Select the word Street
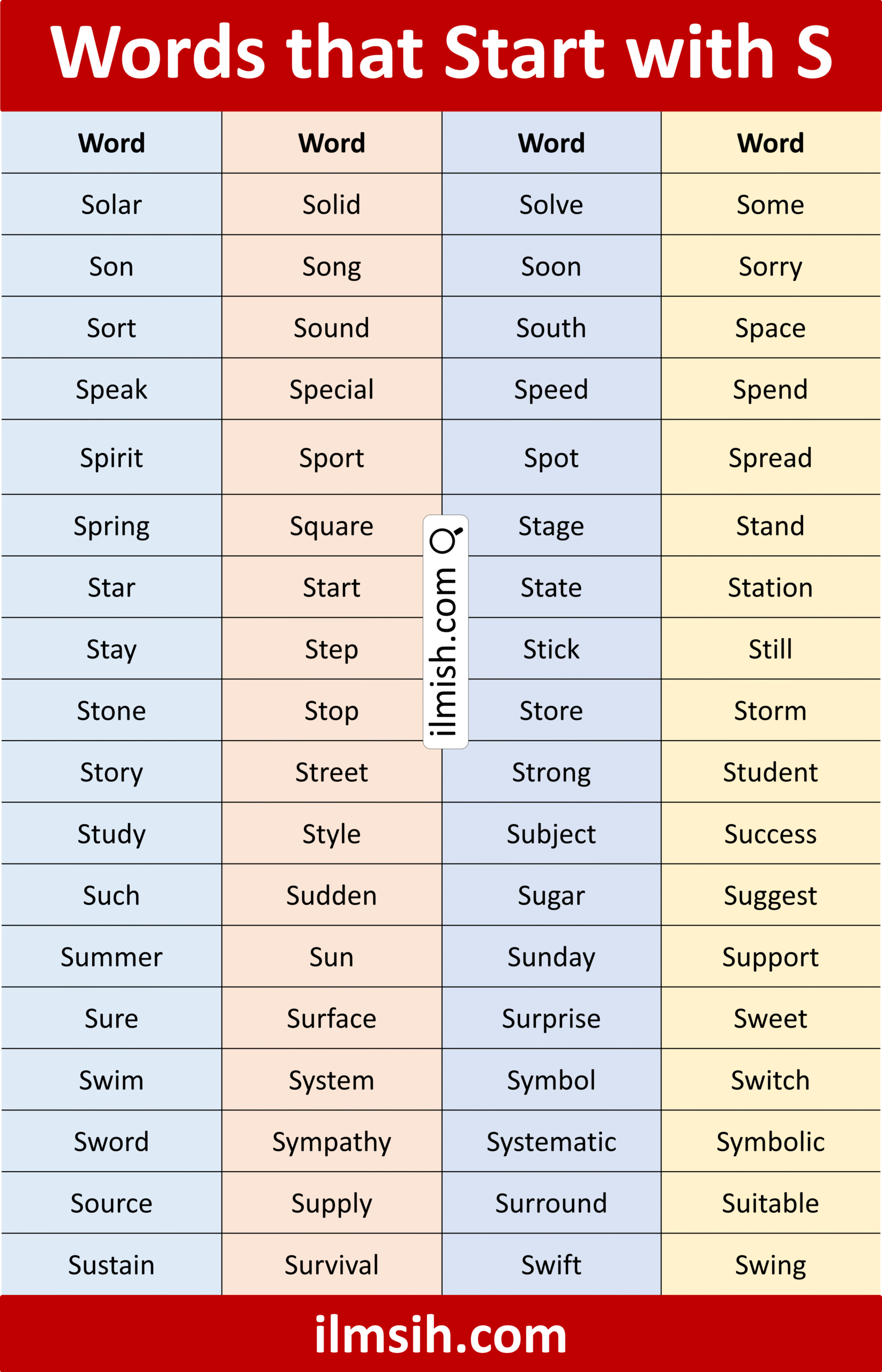This screenshot has width=882, height=1372. [x=332, y=773]
